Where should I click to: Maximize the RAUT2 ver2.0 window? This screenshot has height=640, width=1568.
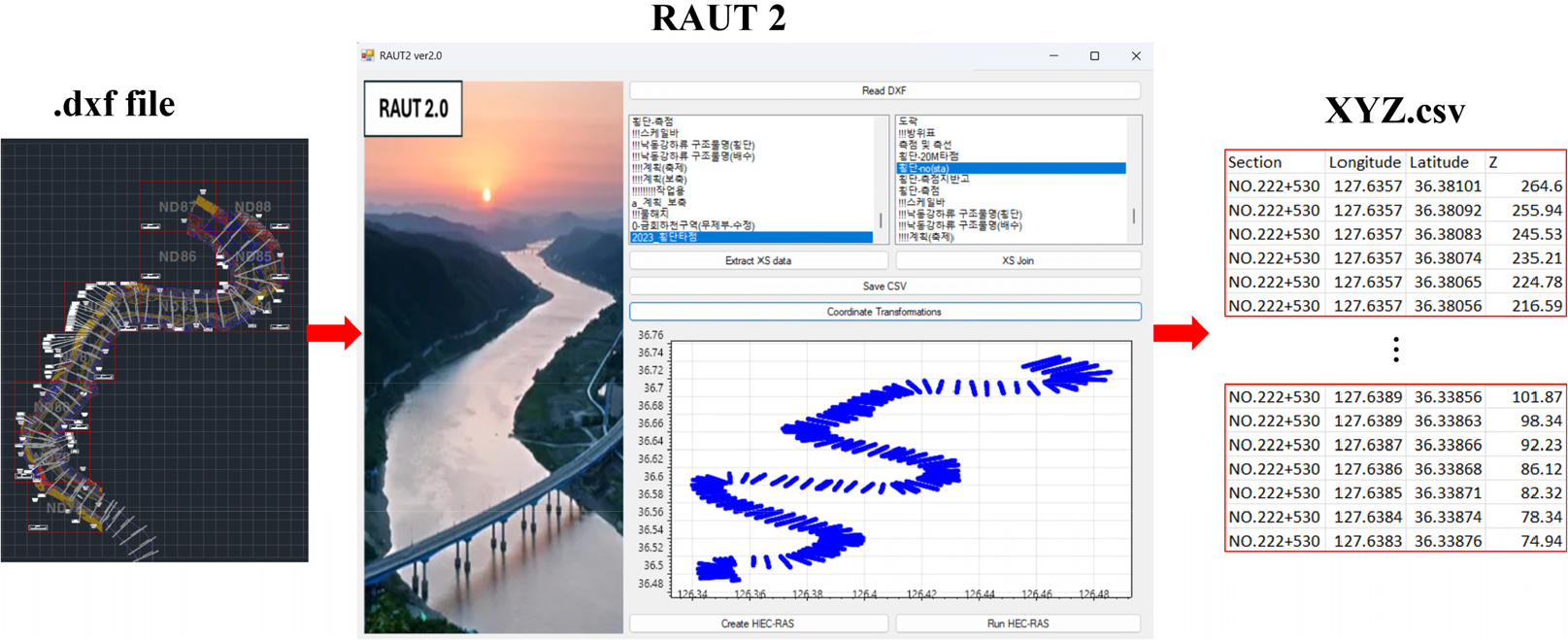[1094, 56]
